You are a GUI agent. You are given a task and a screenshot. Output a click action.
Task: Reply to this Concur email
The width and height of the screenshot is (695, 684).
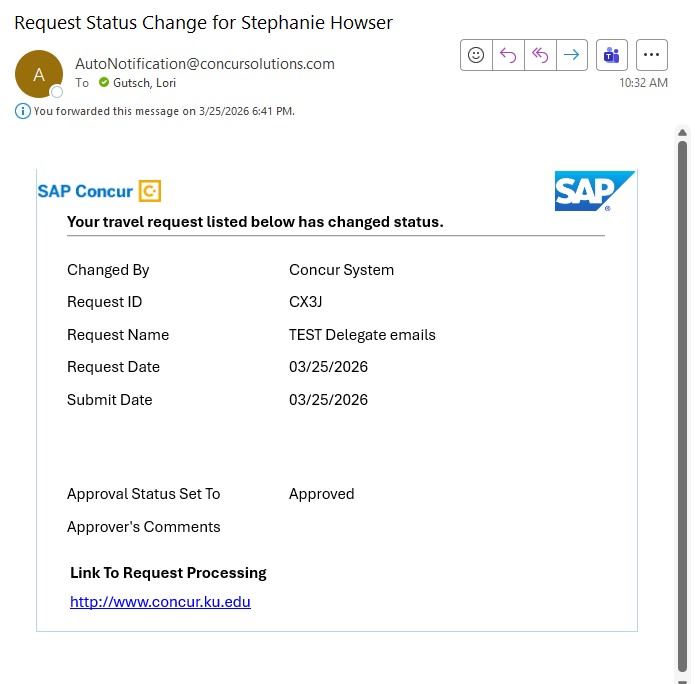(508, 55)
